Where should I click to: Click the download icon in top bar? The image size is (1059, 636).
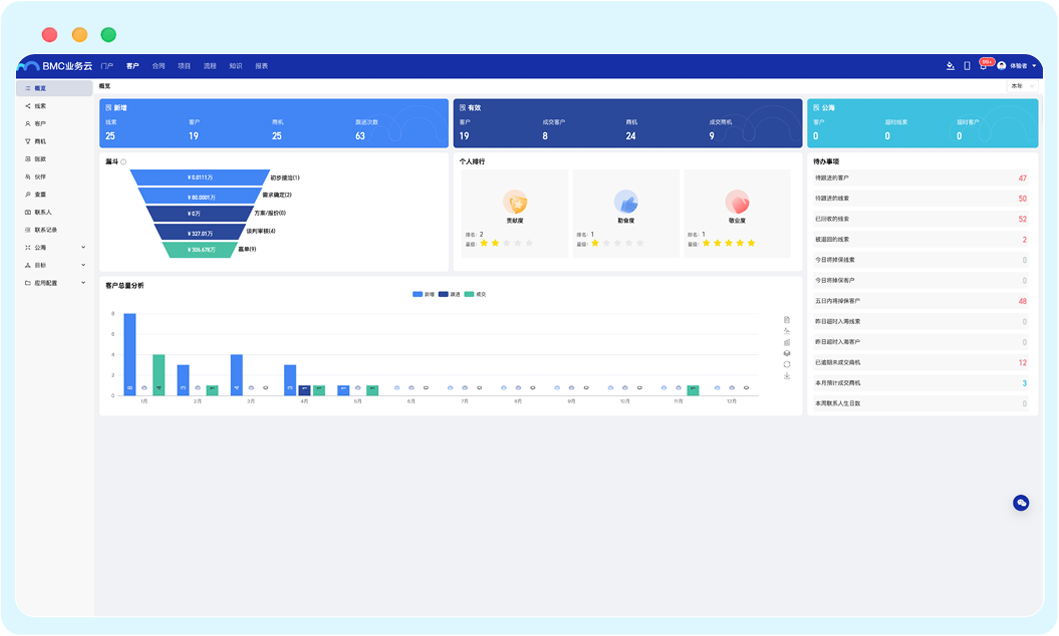coord(950,66)
